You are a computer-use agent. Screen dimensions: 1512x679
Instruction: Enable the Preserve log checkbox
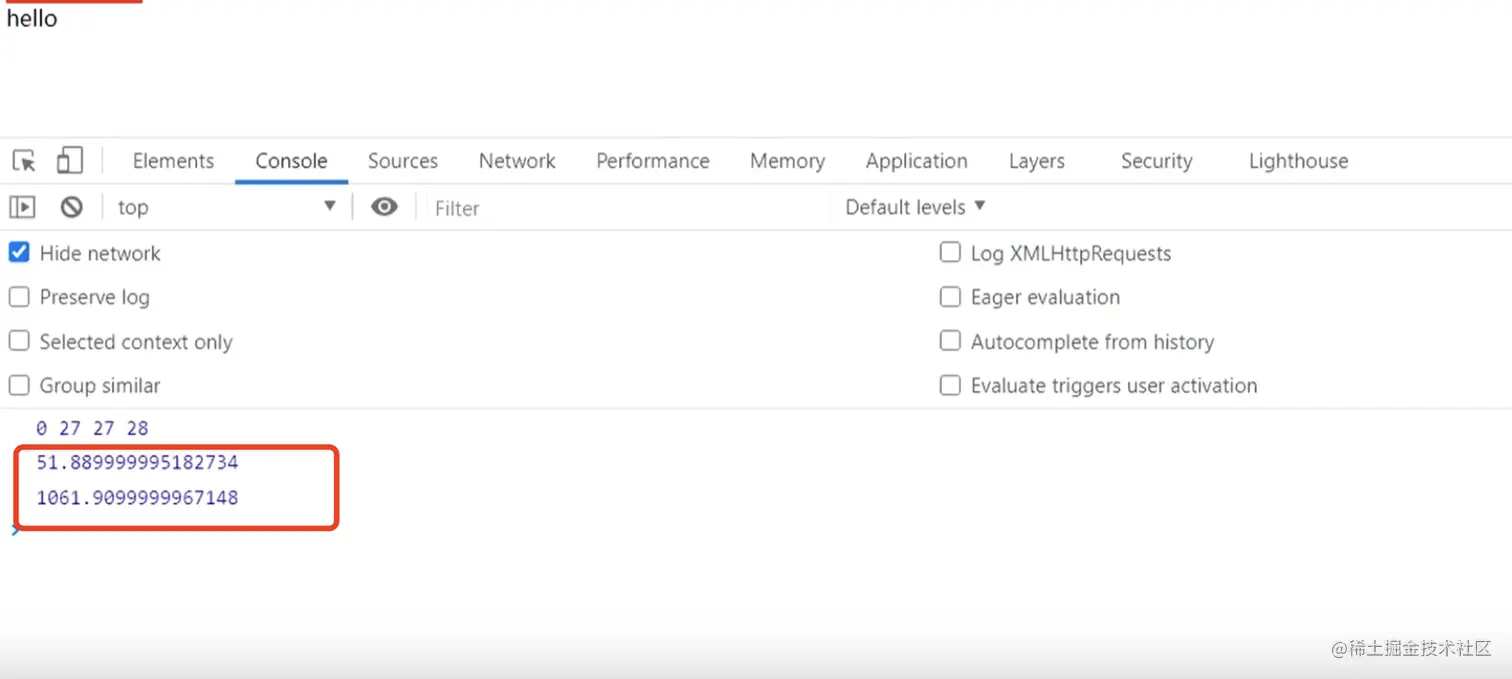(x=19, y=297)
